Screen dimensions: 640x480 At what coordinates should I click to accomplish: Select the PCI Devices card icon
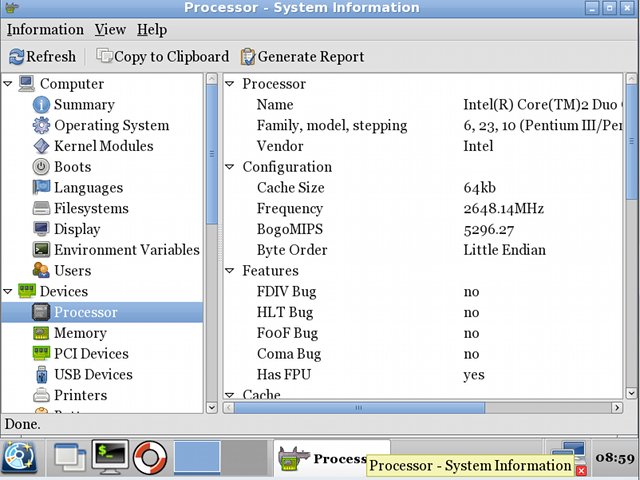(x=41, y=353)
